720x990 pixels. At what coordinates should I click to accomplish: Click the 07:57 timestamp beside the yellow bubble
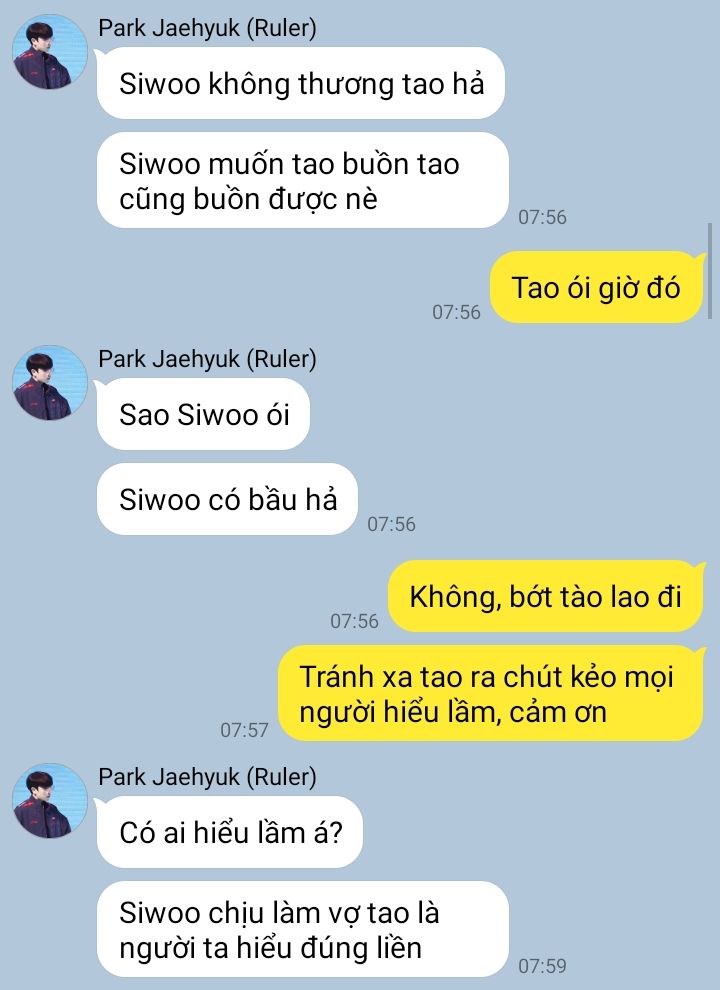coord(244,731)
